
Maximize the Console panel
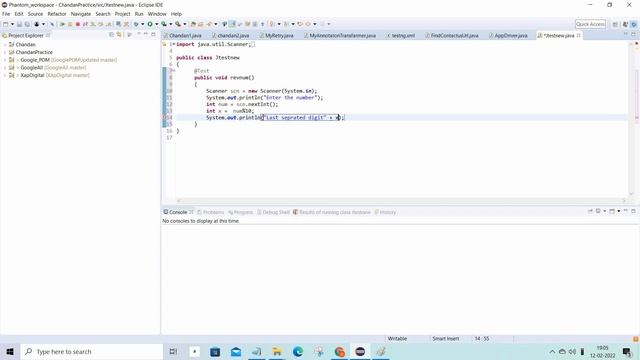tap(633, 211)
